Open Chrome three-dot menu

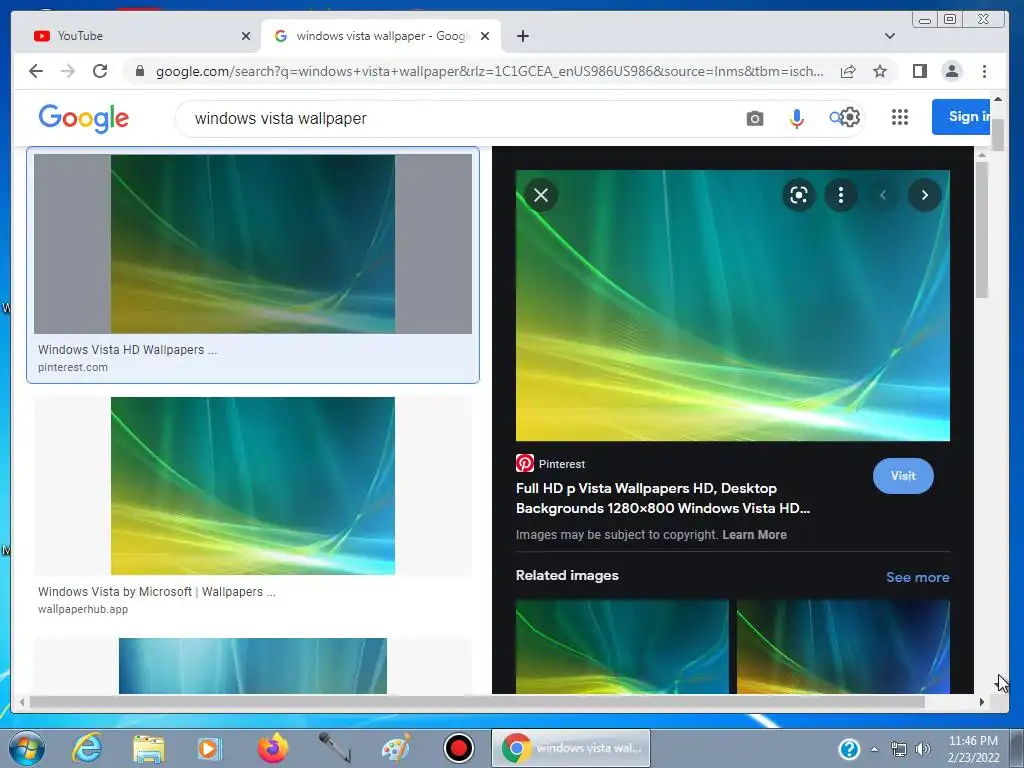pyautogui.click(x=984, y=71)
